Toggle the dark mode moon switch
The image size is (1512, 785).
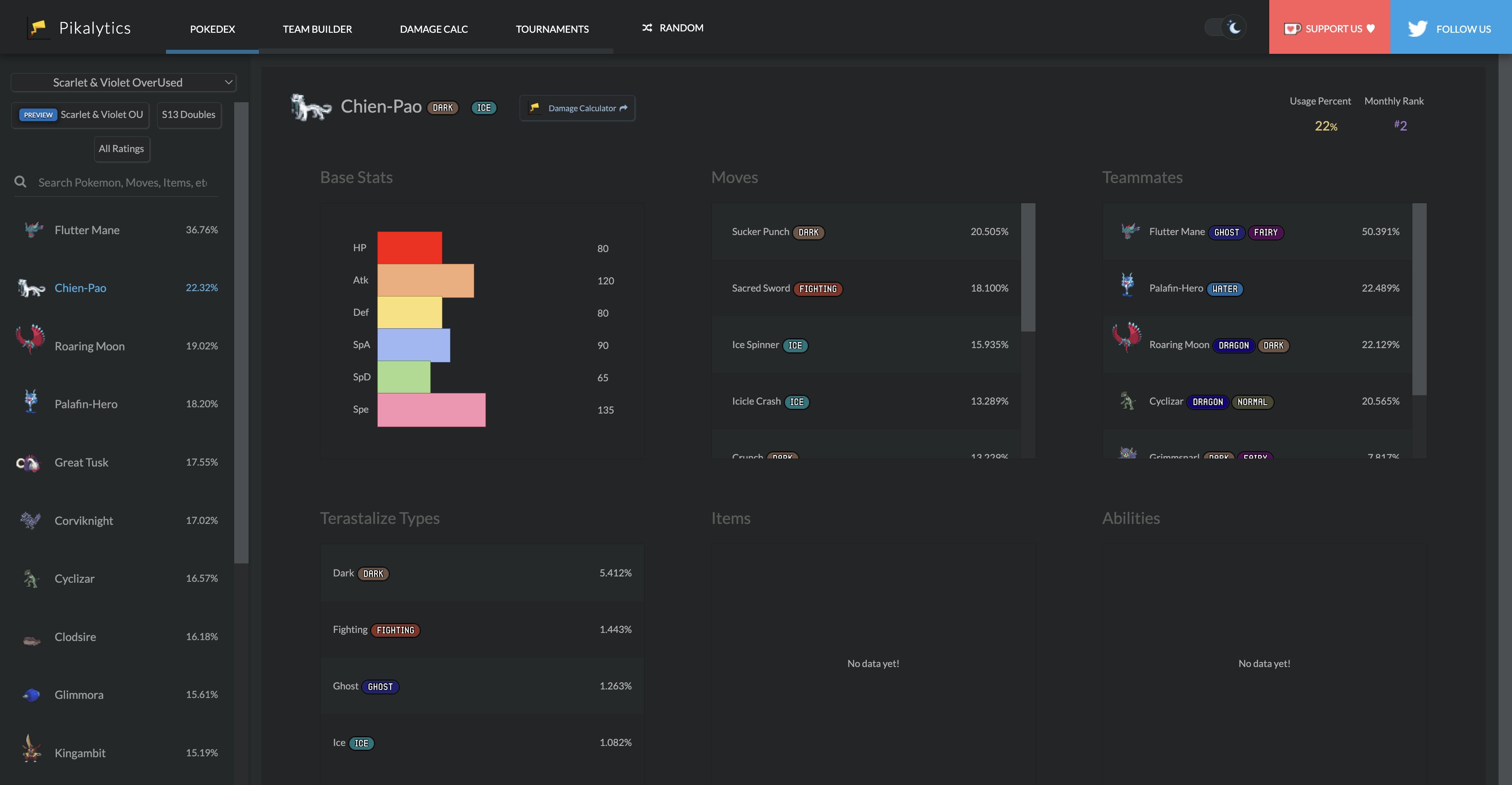tap(1225, 27)
